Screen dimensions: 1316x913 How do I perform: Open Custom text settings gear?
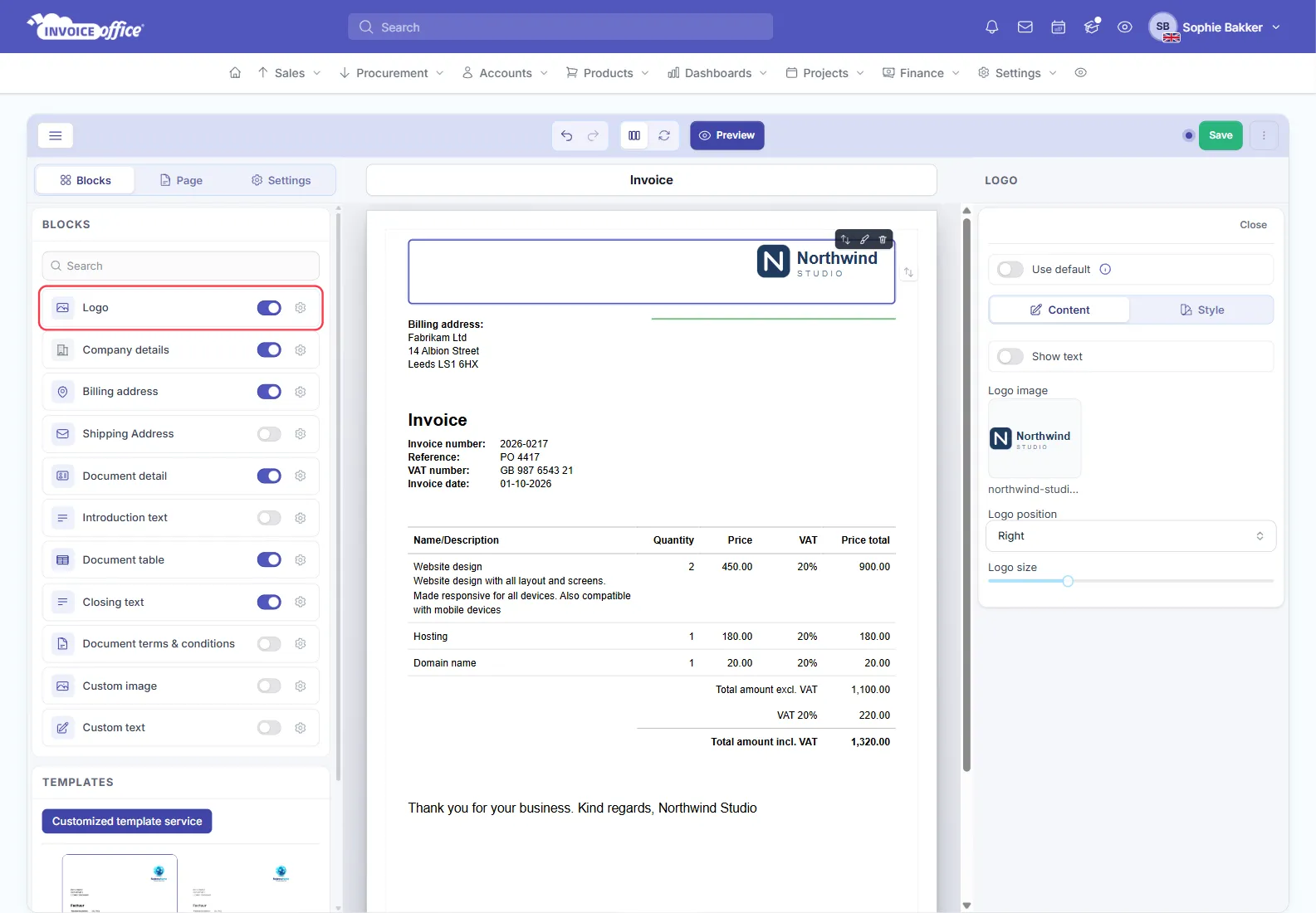301,728
